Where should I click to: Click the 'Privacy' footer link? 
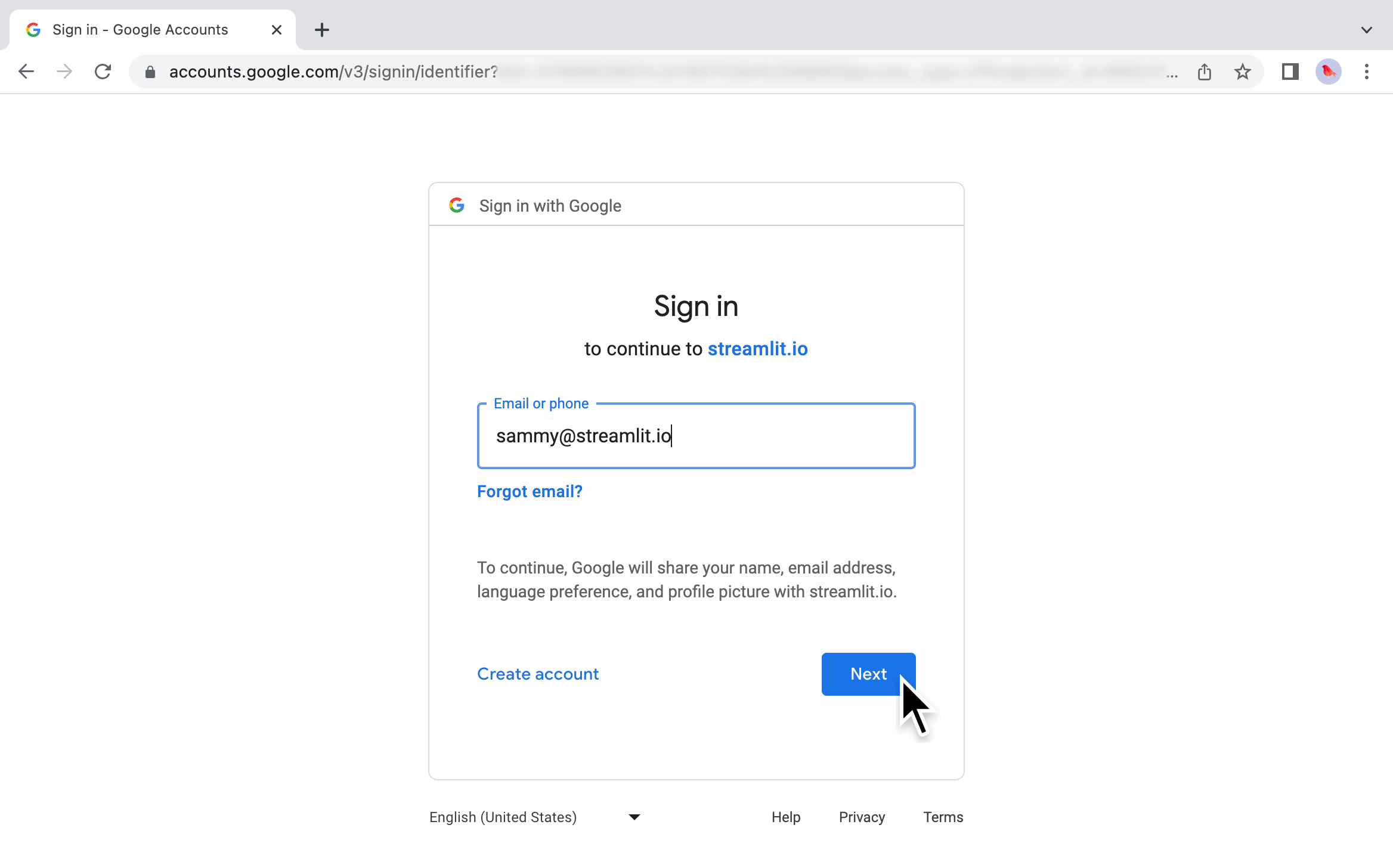(x=862, y=817)
